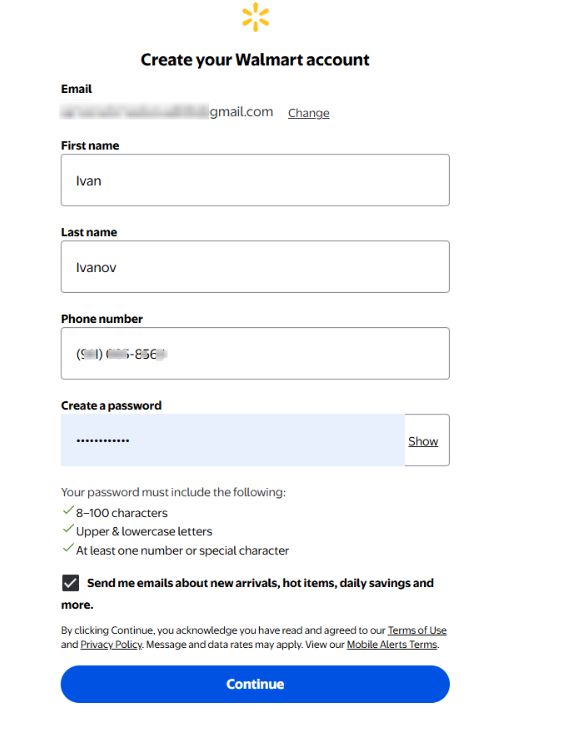Click the checkmark icon beside 8–100 characters

(68, 510)
